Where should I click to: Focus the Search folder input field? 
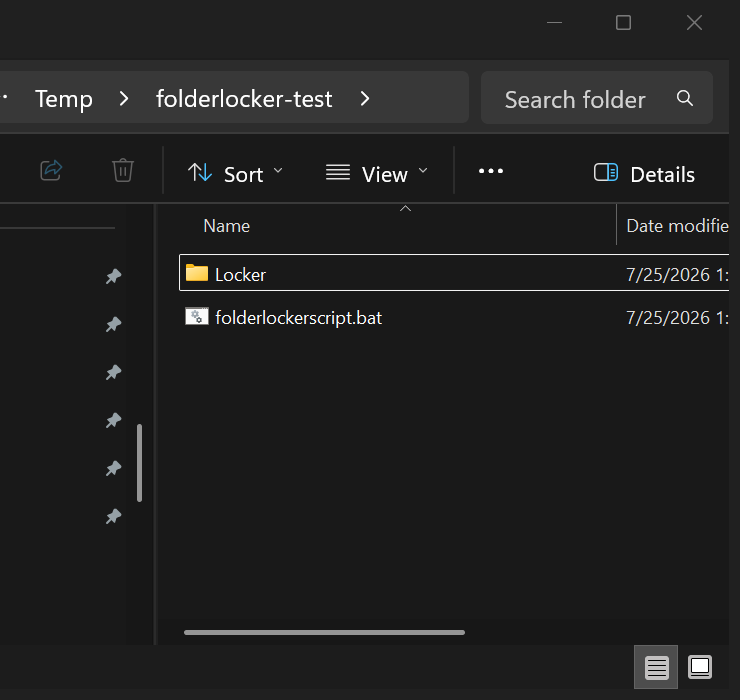coord(597,98)
